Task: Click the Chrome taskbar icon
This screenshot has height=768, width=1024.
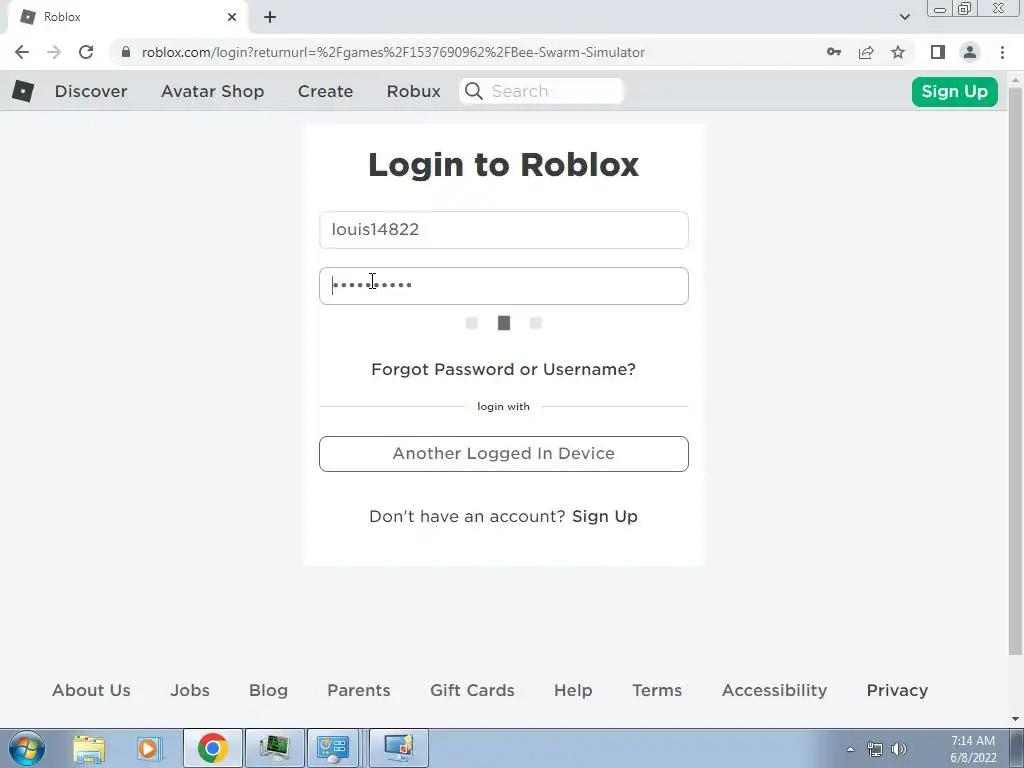Action: (x=212, y=748)
